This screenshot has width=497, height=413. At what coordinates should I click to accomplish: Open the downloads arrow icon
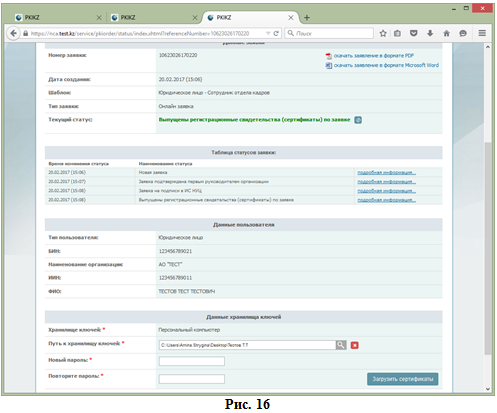pyautogui.click(x=430, y=33)
